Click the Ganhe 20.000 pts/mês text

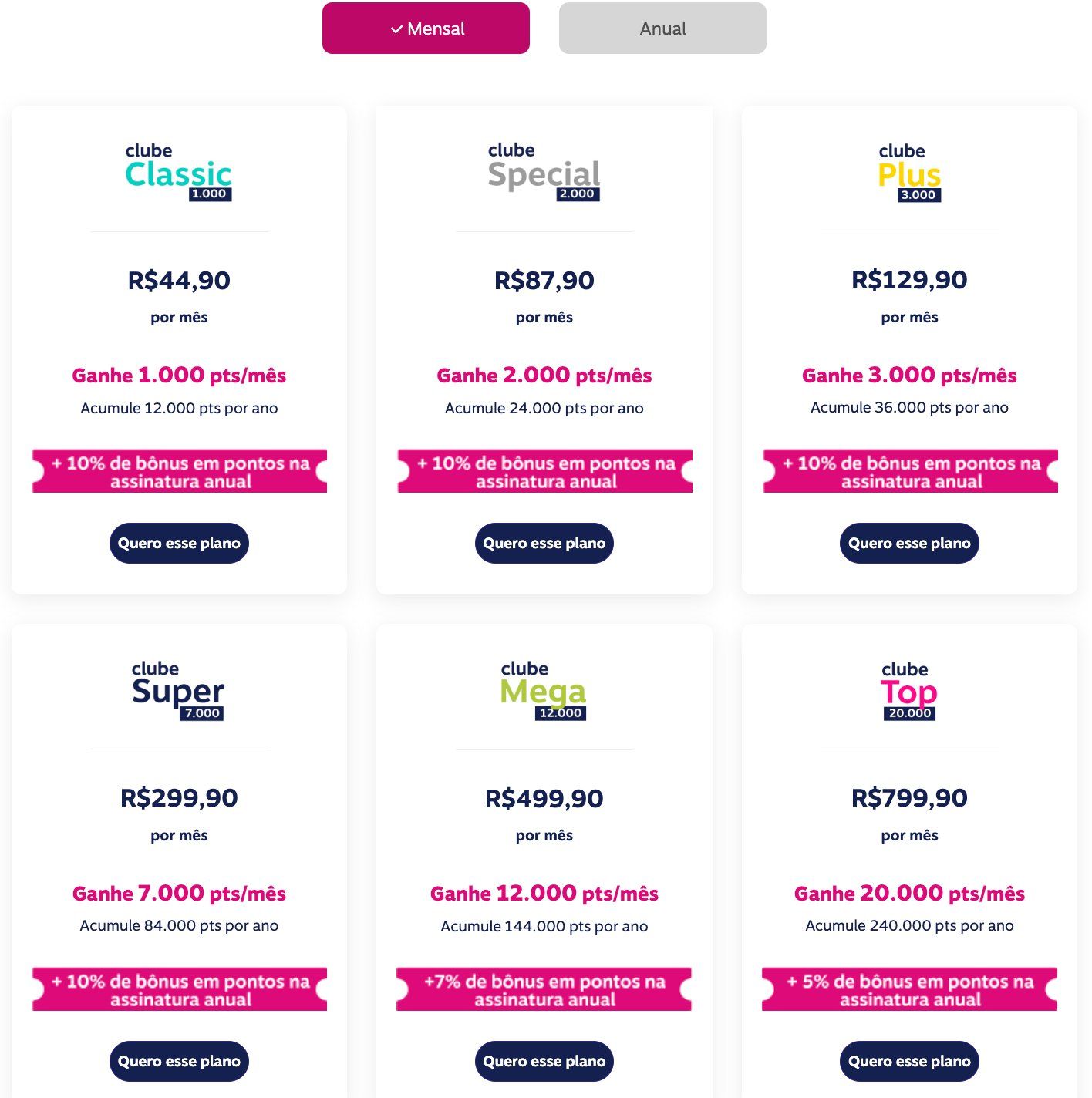909,893
